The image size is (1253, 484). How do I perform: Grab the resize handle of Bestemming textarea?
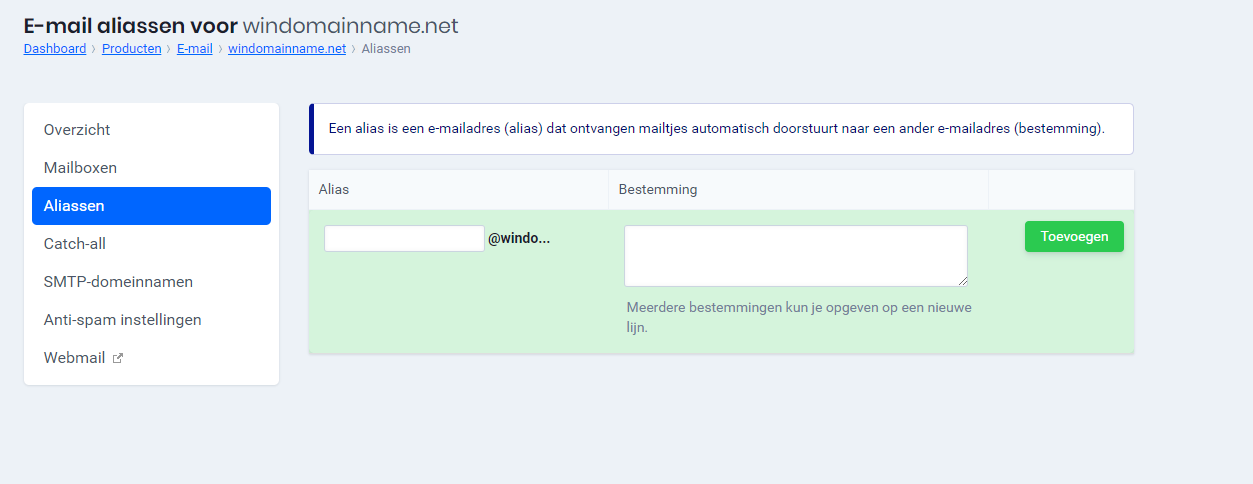pos(962,281)
